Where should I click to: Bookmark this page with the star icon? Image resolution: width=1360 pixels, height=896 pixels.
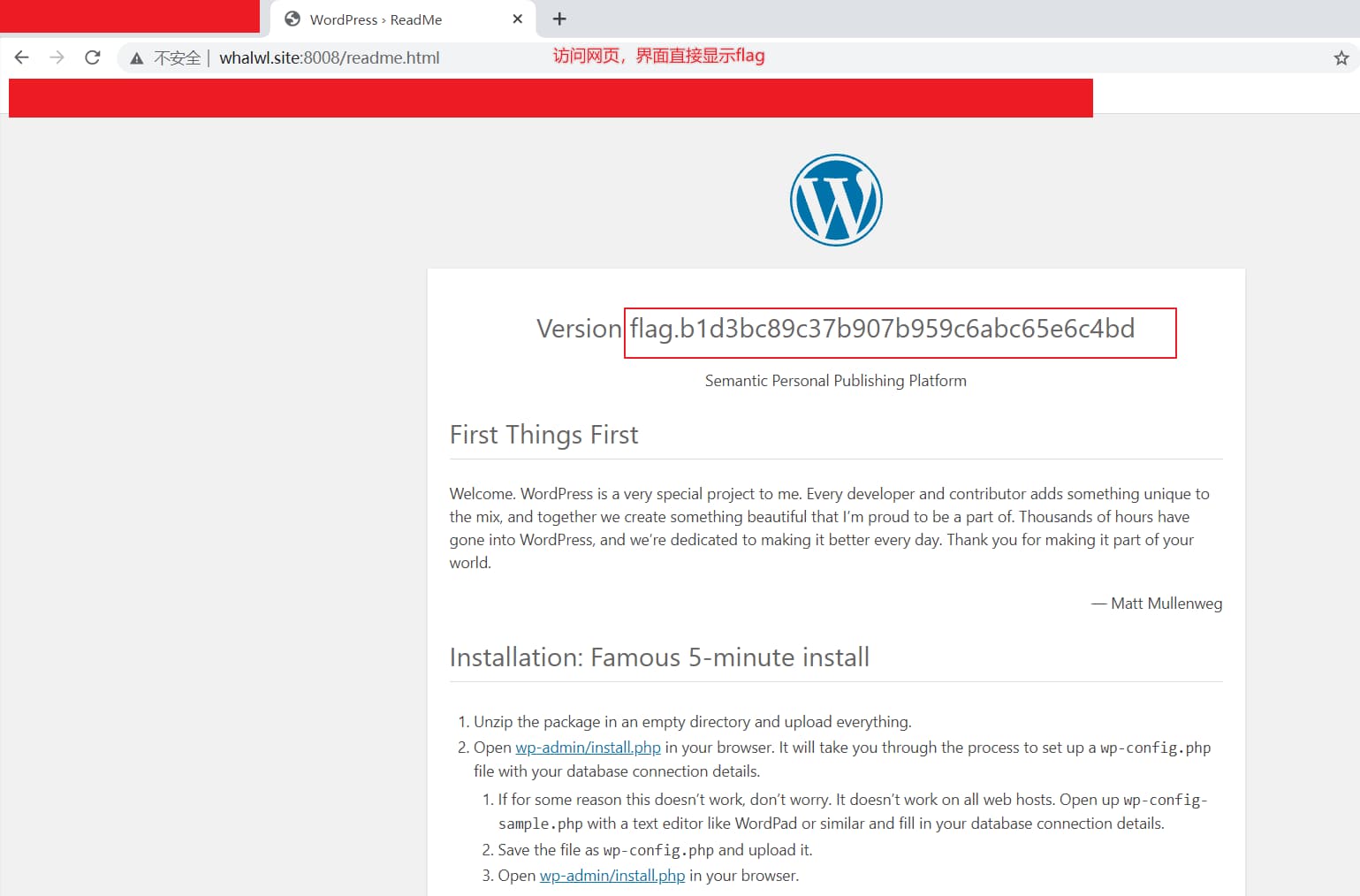1341,58
